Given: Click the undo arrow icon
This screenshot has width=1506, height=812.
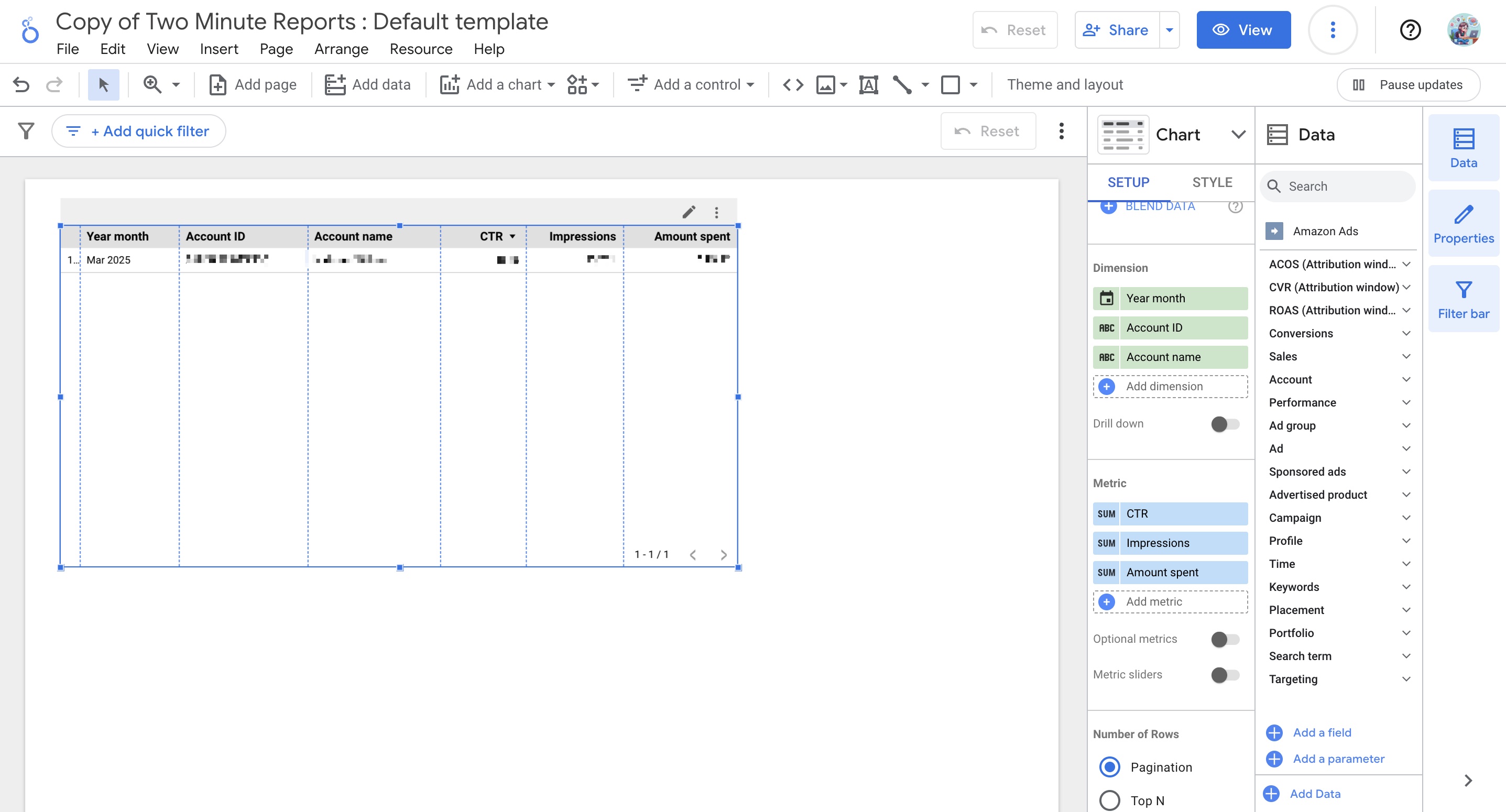Looking at the screenshot, I should [x=21, y=85].
